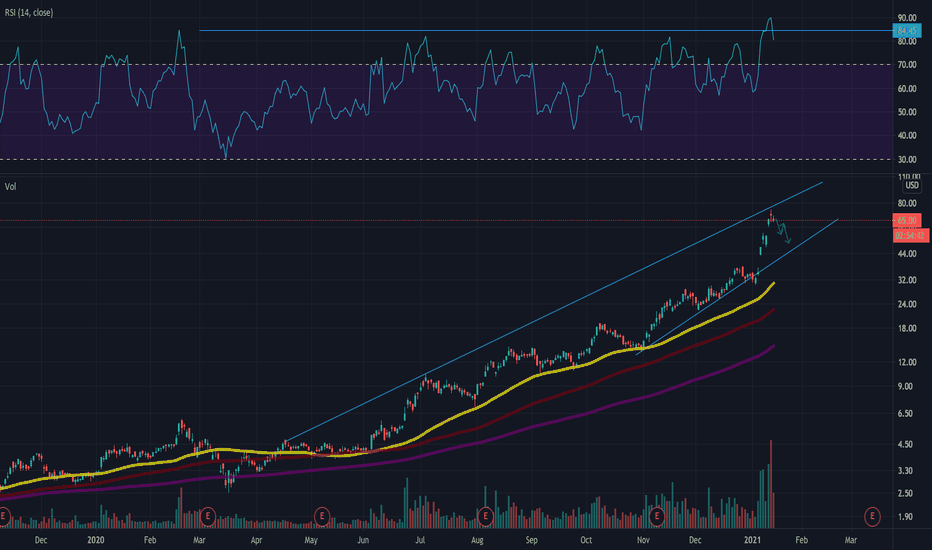Click the Jun label on the time axis
Screen dimensions: 932x550
pyautogui.click(x=363, y=540)
